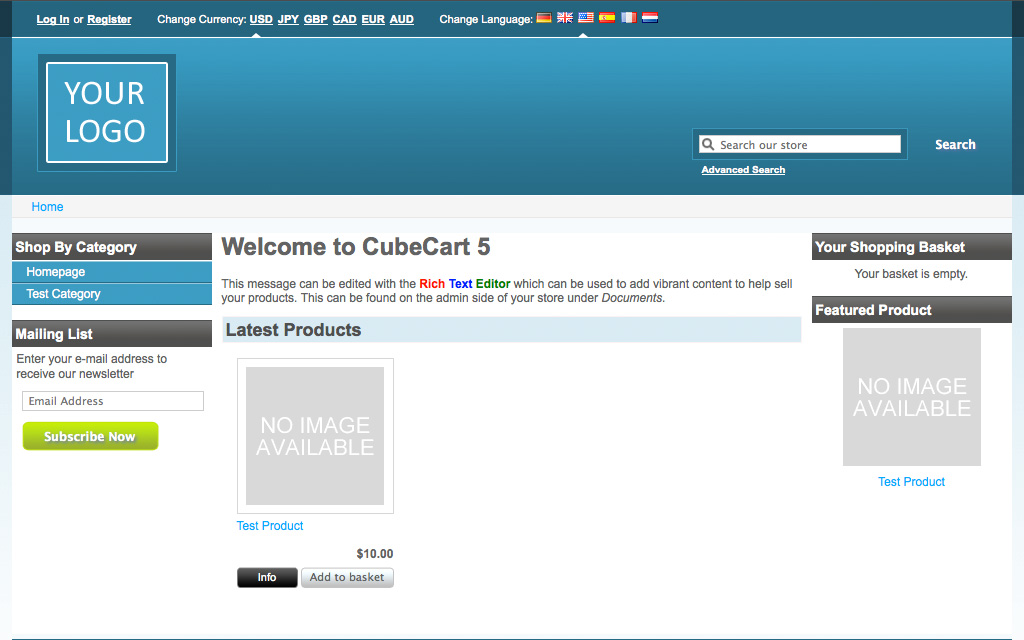The width and height of the screenshot is (1024, 640).
Task: Change currency to JPY
Action: (x=288, y=19)
